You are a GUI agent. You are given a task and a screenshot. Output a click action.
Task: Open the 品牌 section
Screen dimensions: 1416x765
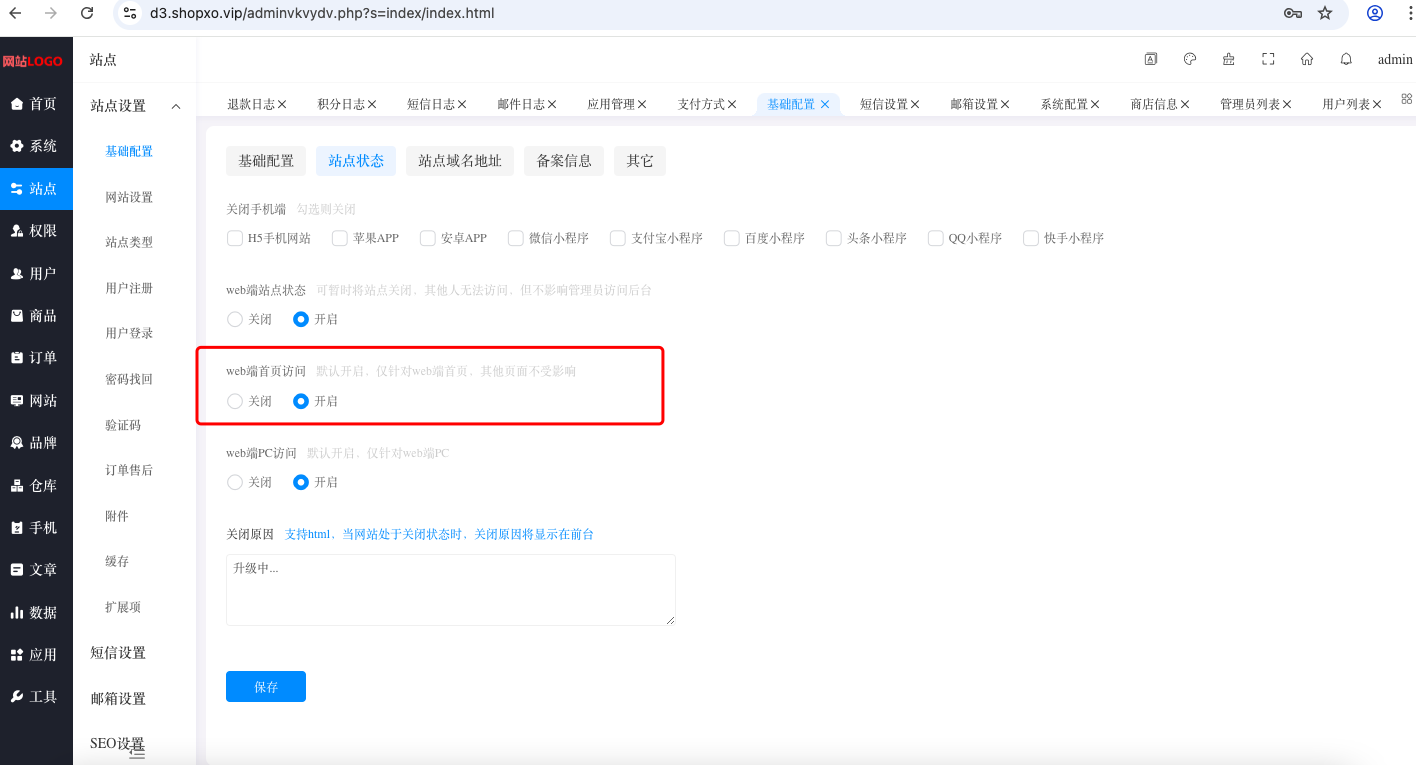tap(36, 443)
